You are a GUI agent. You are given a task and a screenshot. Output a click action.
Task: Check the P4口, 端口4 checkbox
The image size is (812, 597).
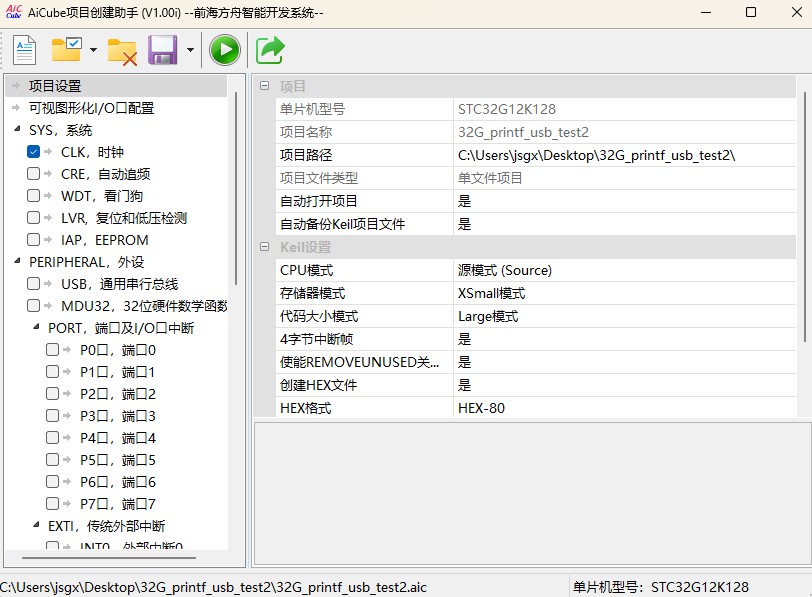[x=52, y=438]
